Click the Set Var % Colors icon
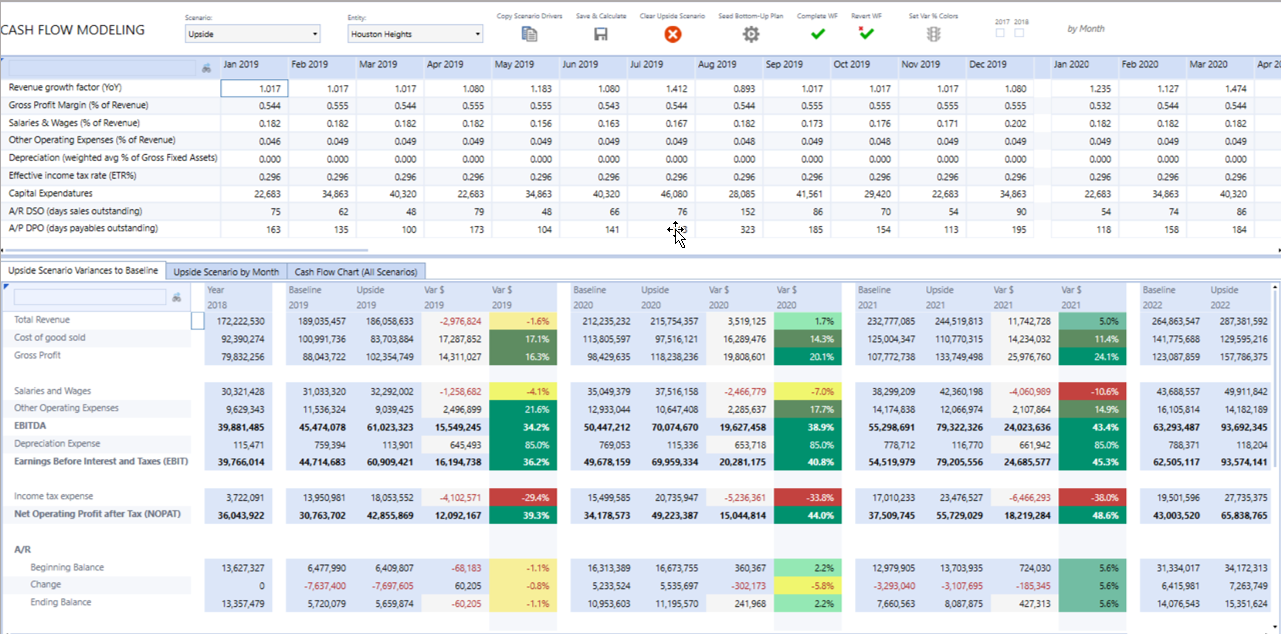 click(x=933, y=35)
